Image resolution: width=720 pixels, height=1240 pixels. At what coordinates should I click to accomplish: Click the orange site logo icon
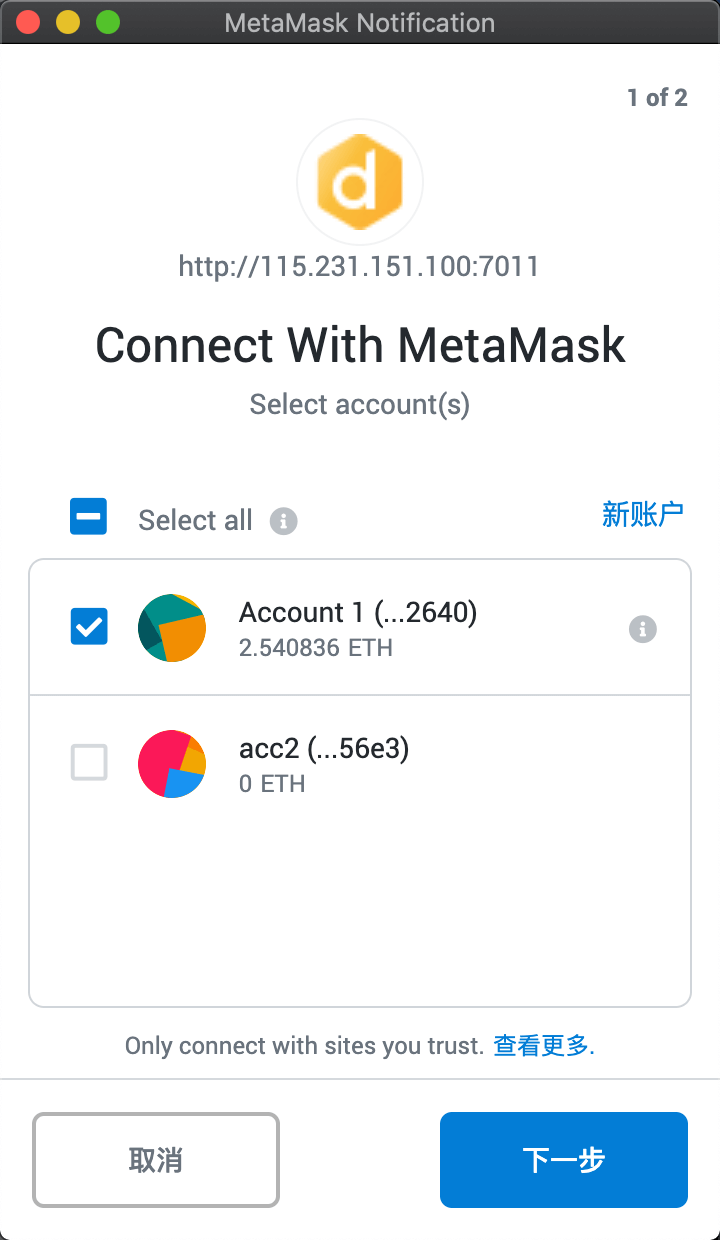(360, 182)
